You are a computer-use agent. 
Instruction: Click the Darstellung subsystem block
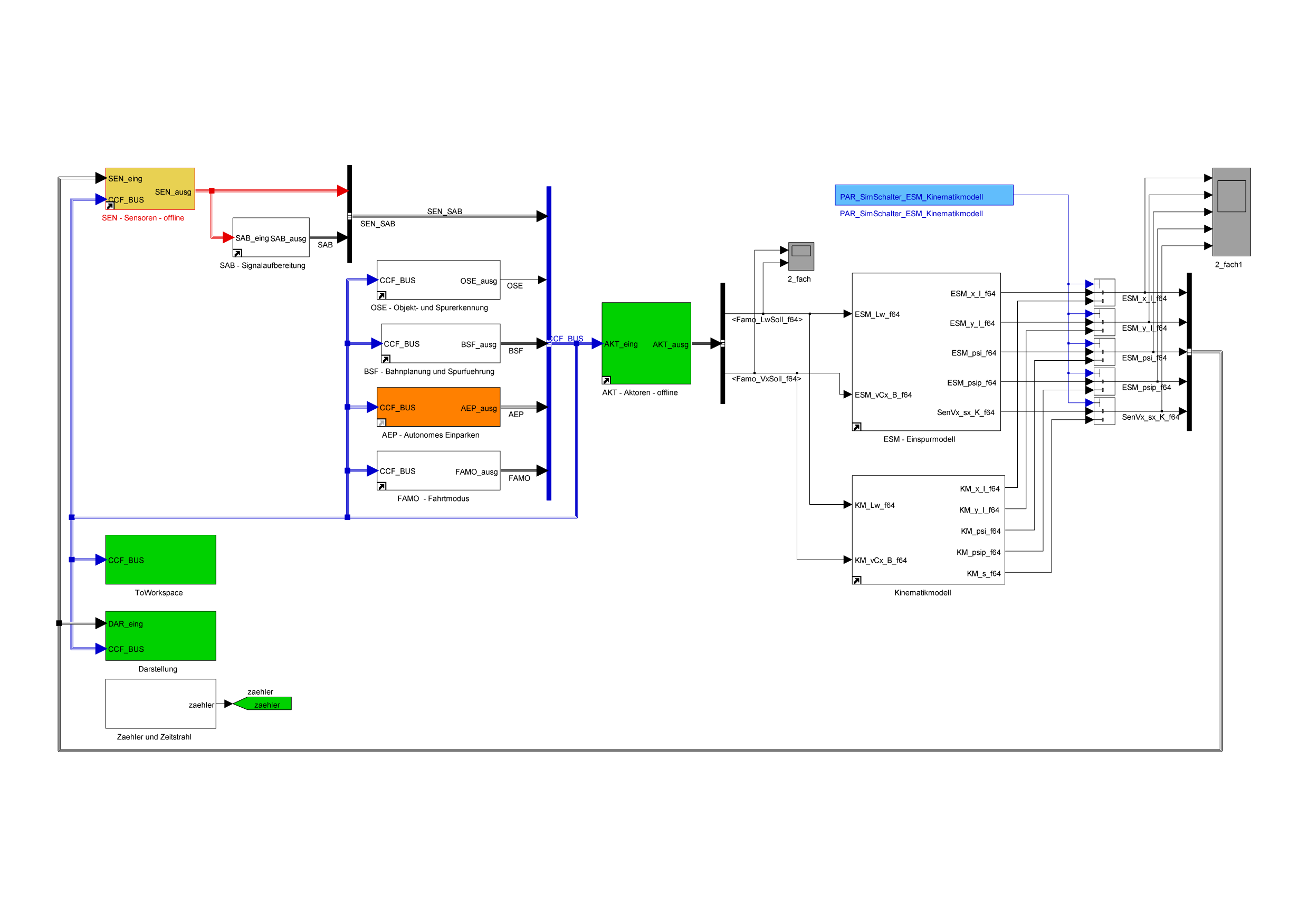tap(160, 636)
